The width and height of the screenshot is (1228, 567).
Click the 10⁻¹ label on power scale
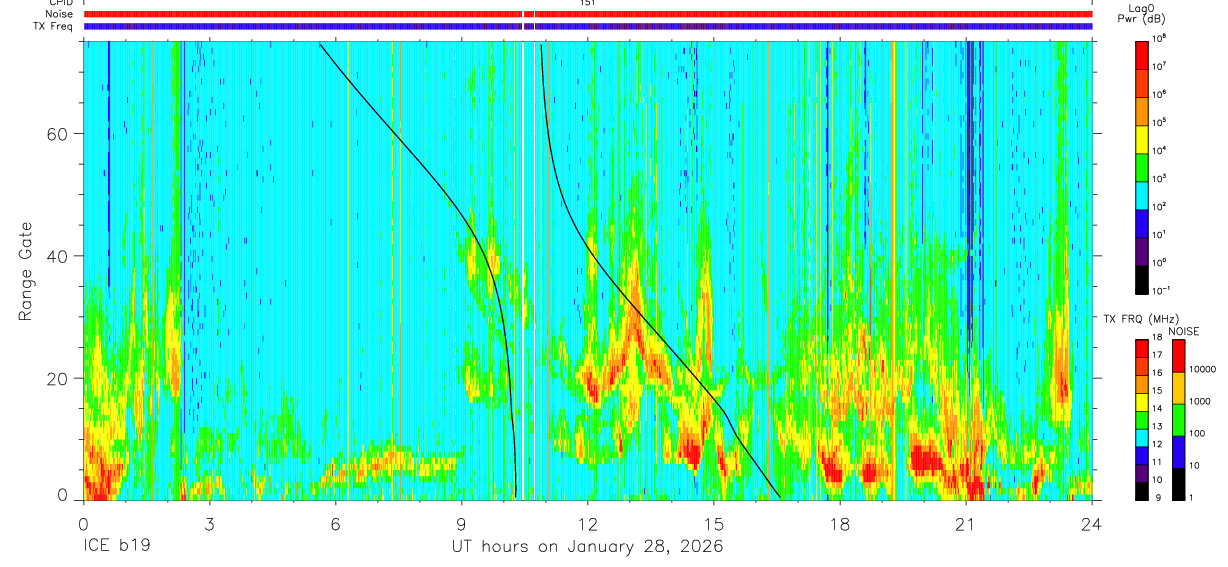(1163, 290)
